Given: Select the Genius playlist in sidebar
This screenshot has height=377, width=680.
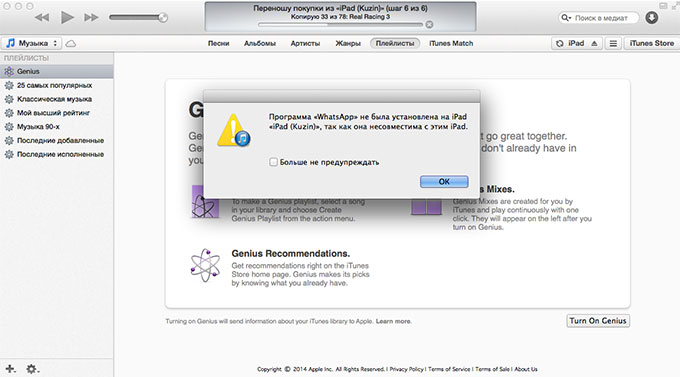Looking at the screenshot, I should tap(57, 72).
